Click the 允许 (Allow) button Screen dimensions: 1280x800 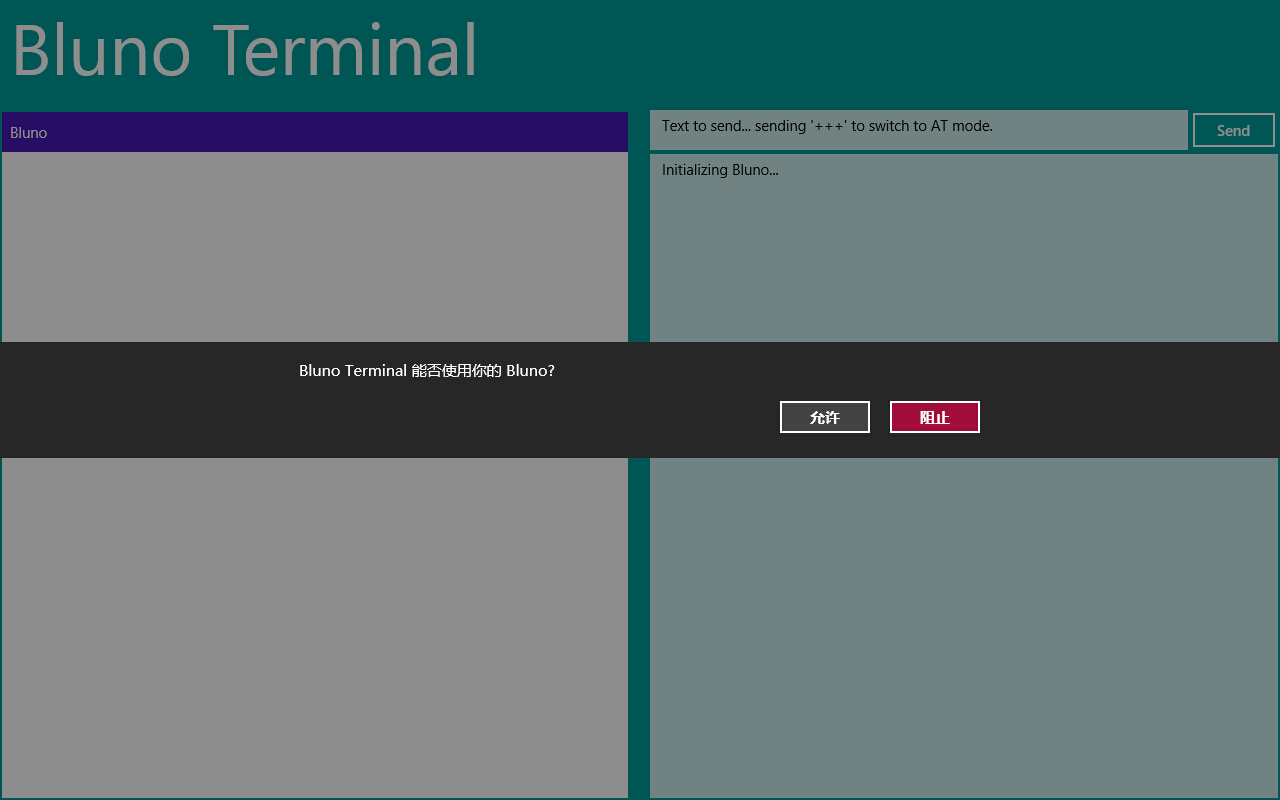825,417
